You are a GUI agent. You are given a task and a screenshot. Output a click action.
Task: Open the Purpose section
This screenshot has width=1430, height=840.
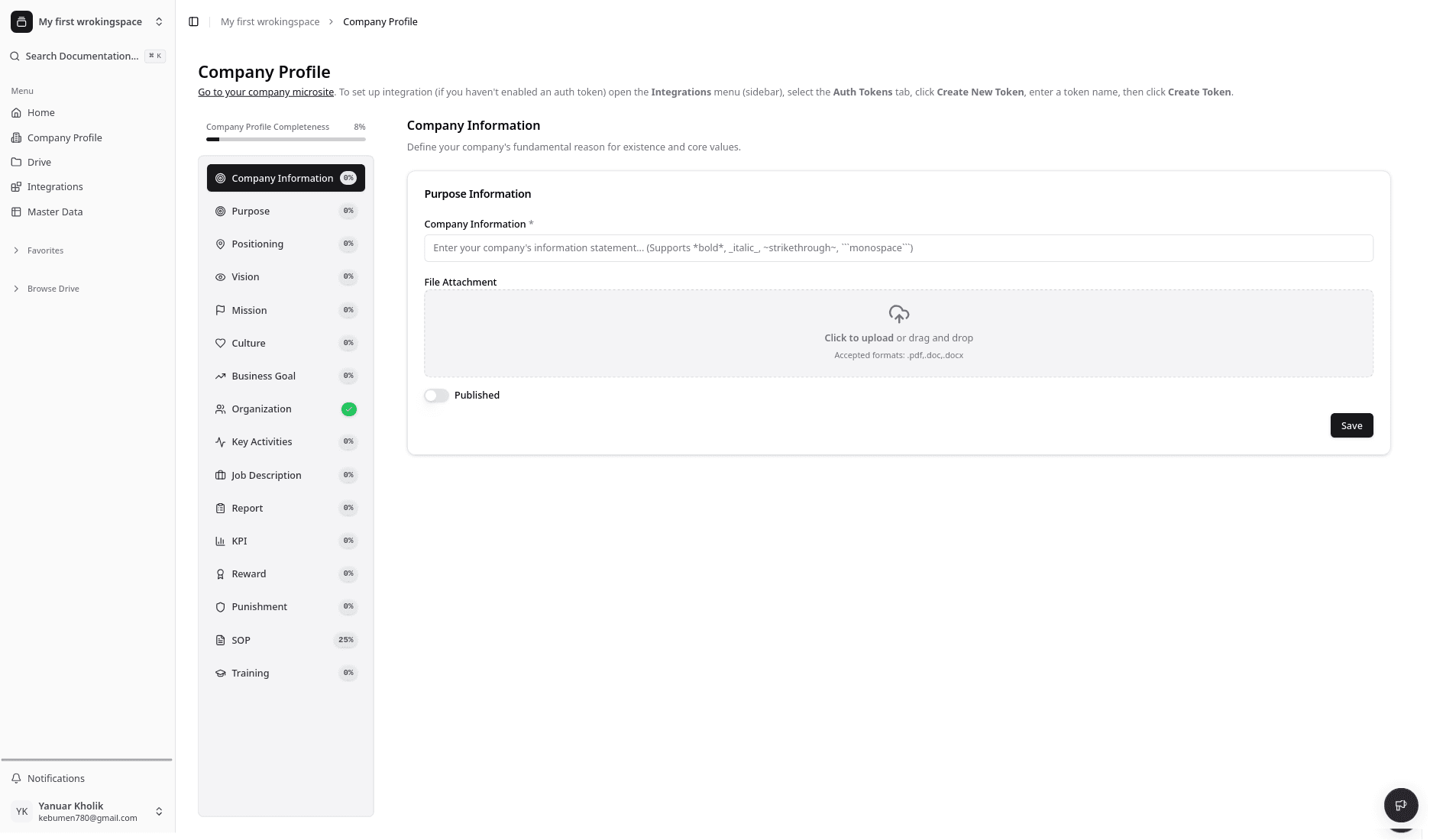(x=286, y=211)
